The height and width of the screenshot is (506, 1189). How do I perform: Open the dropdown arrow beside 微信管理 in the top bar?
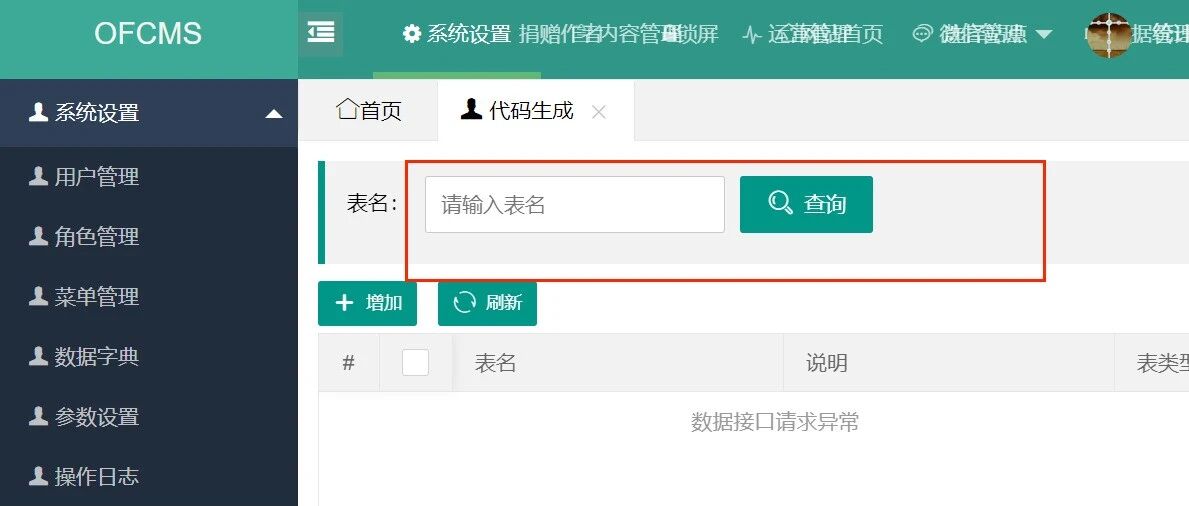tap(1043, 34)
